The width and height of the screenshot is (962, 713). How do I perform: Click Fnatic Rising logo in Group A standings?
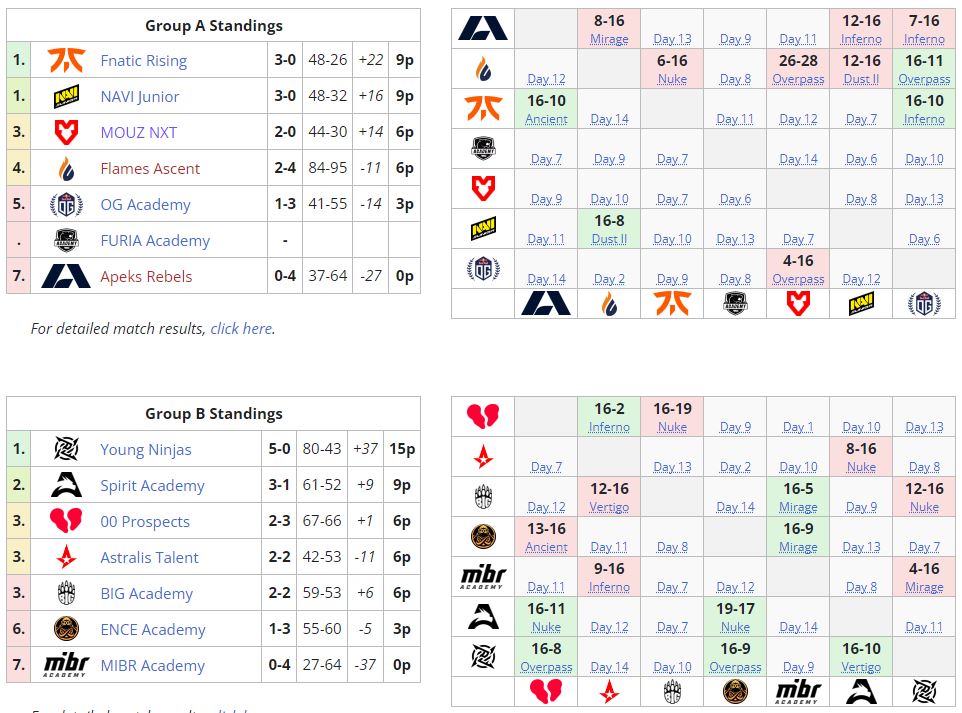[66, 60]
